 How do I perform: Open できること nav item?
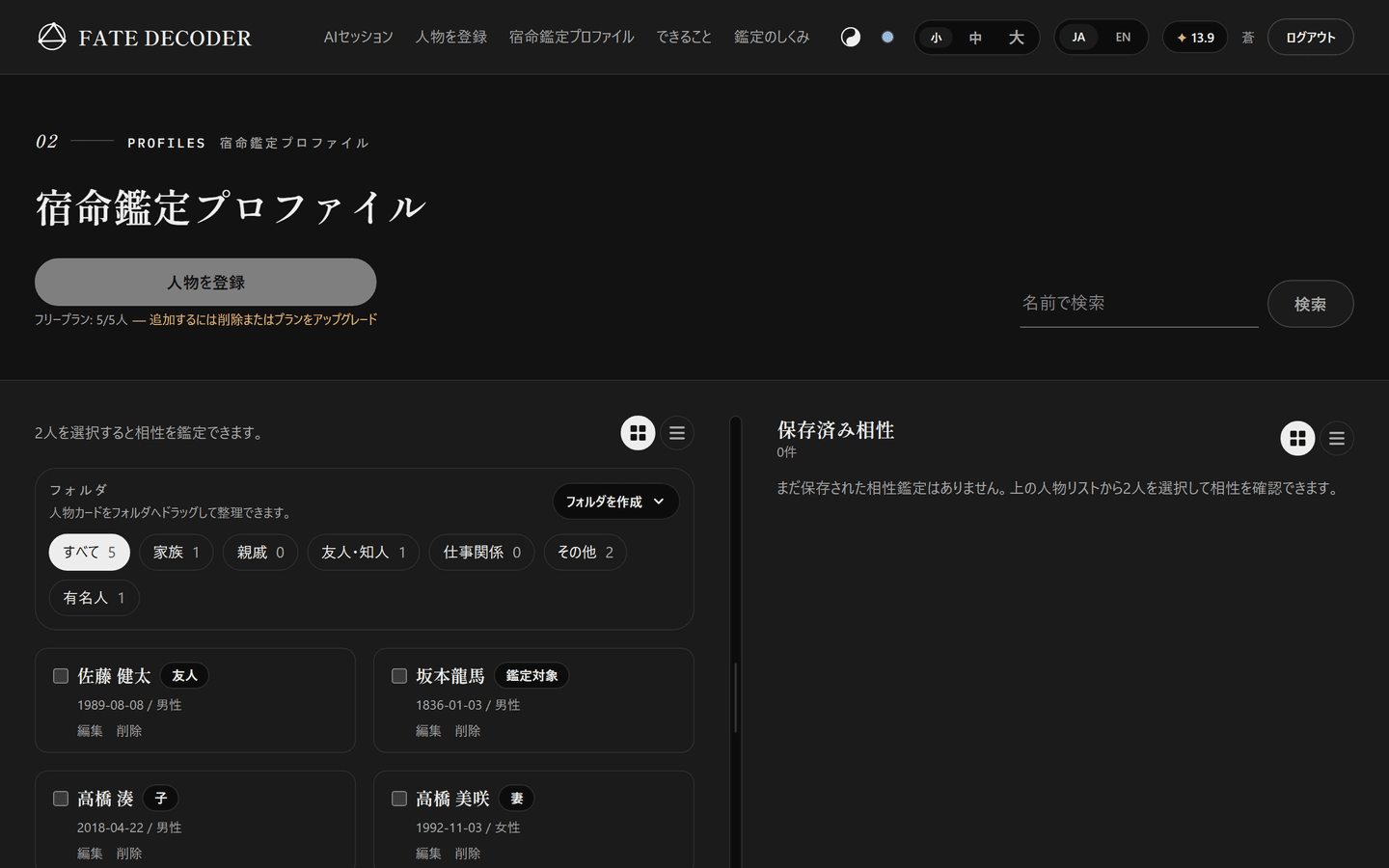[x=684, y=37]
